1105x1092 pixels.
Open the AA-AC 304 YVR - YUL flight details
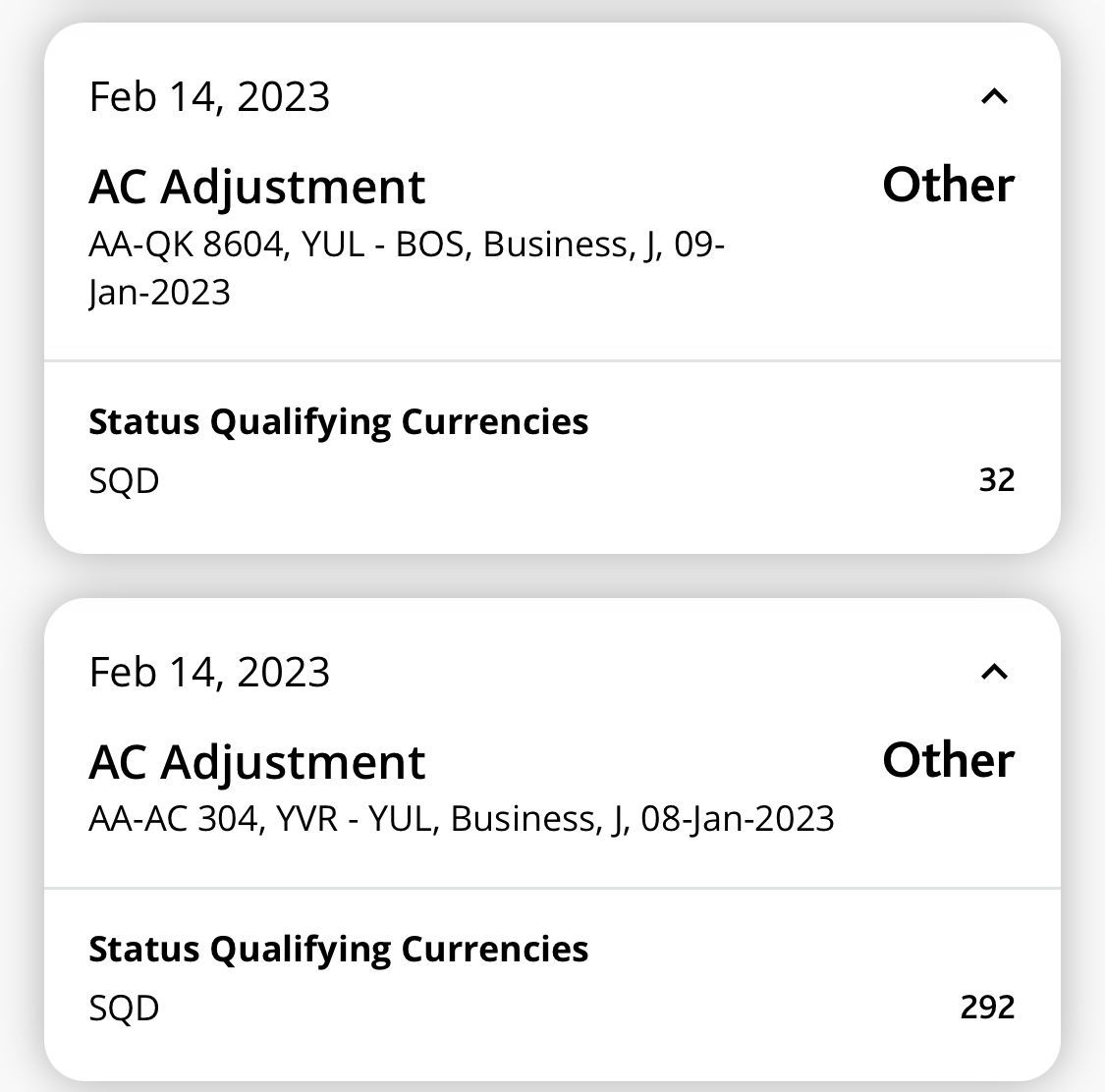click(x=462, y=818)
